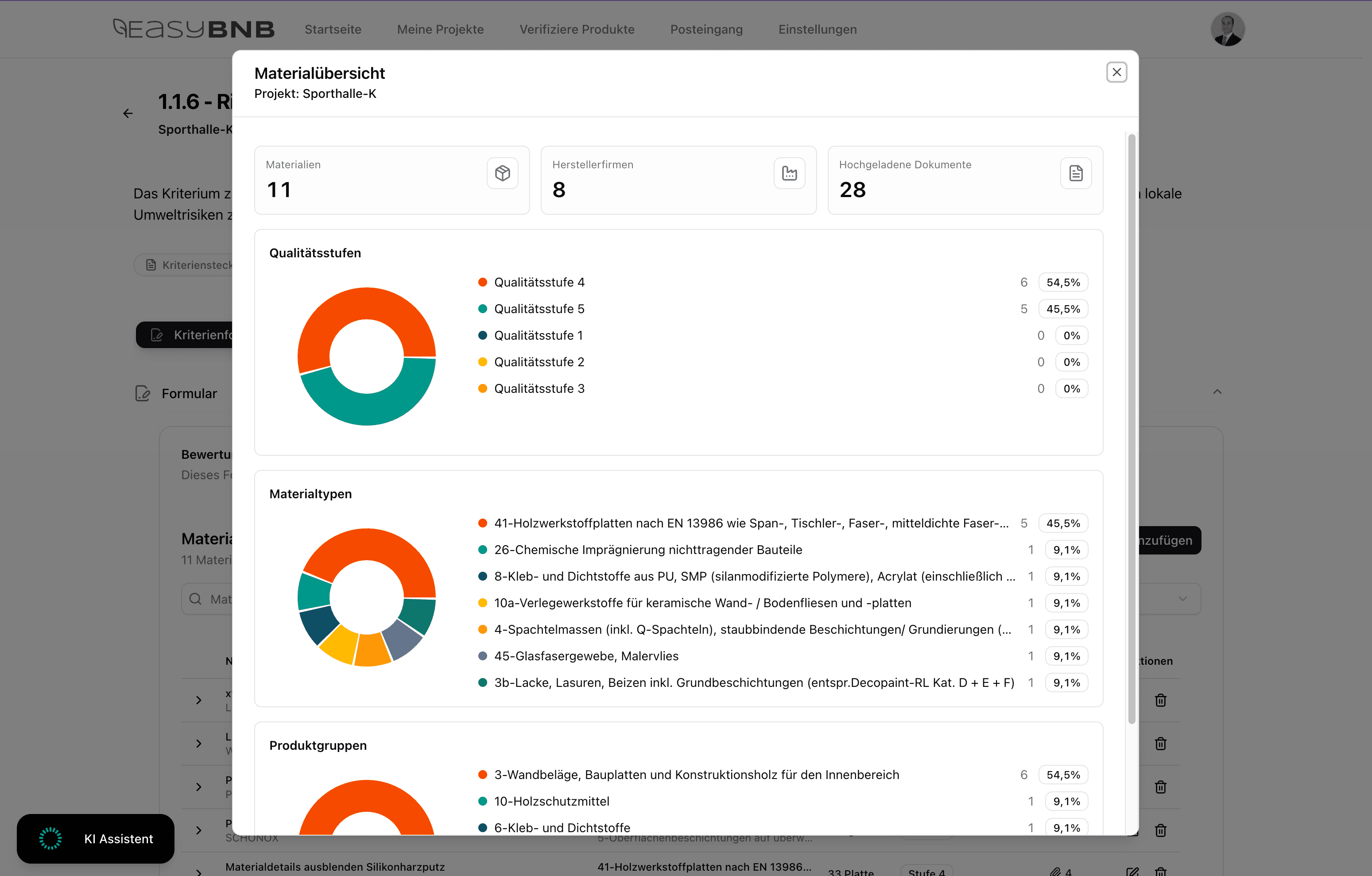The height and width of the screenshot is (876, 1372).
Task: Click the 45,5% badge for Qualitätsstufe 5
Action: pyautogui.click(x=1062, y=309)
